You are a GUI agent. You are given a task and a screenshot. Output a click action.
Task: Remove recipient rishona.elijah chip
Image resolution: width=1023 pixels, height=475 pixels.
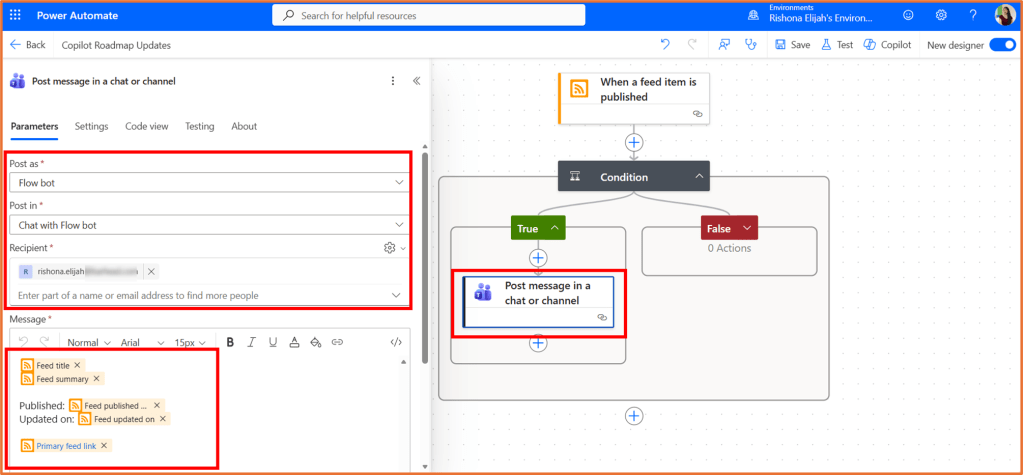[x=151, y=271]
